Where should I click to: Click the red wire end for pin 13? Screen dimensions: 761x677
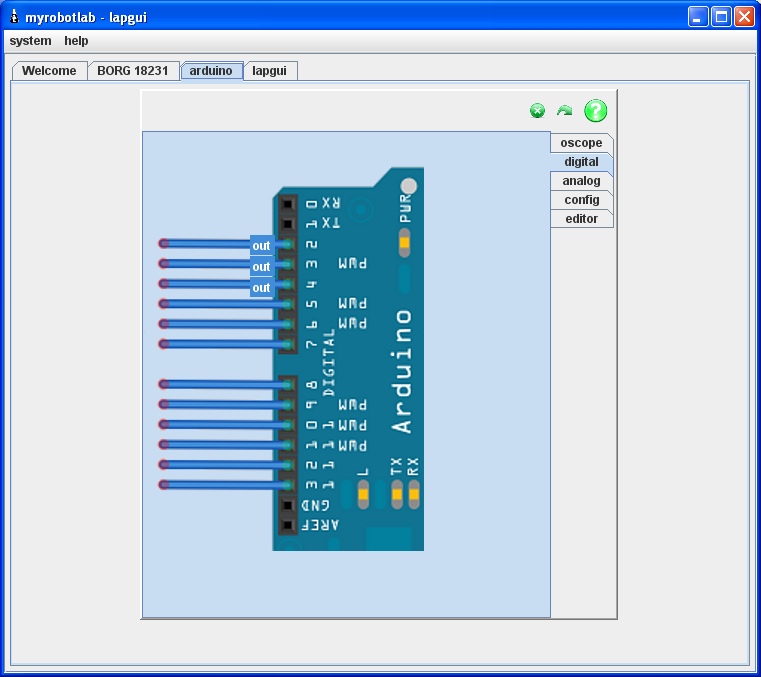coord(164,485)
